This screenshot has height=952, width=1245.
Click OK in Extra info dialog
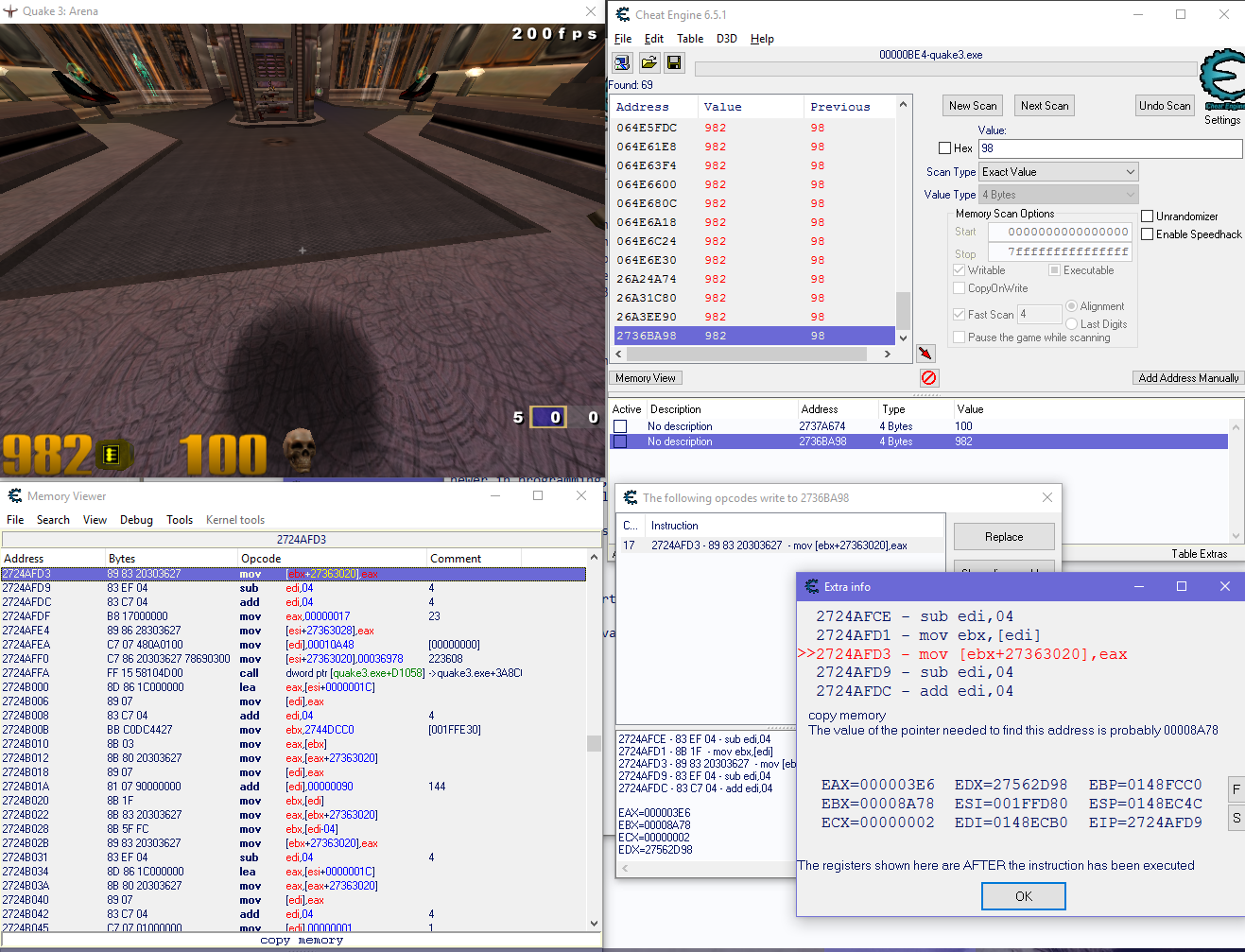tap(1024, 896)
